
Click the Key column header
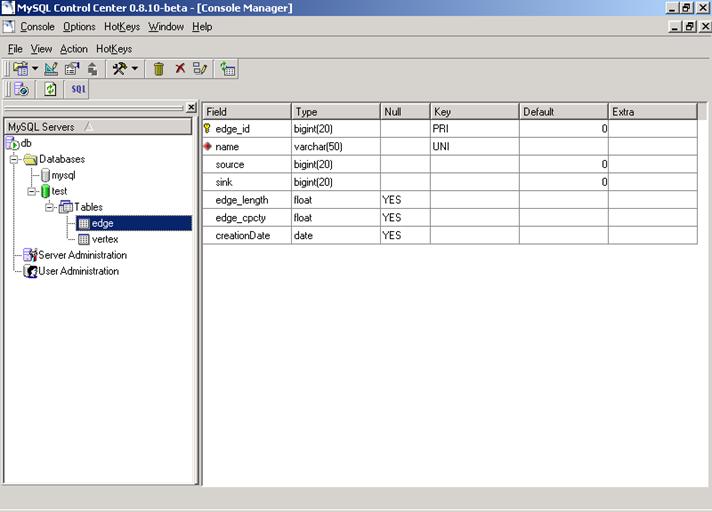coord(475,112)
